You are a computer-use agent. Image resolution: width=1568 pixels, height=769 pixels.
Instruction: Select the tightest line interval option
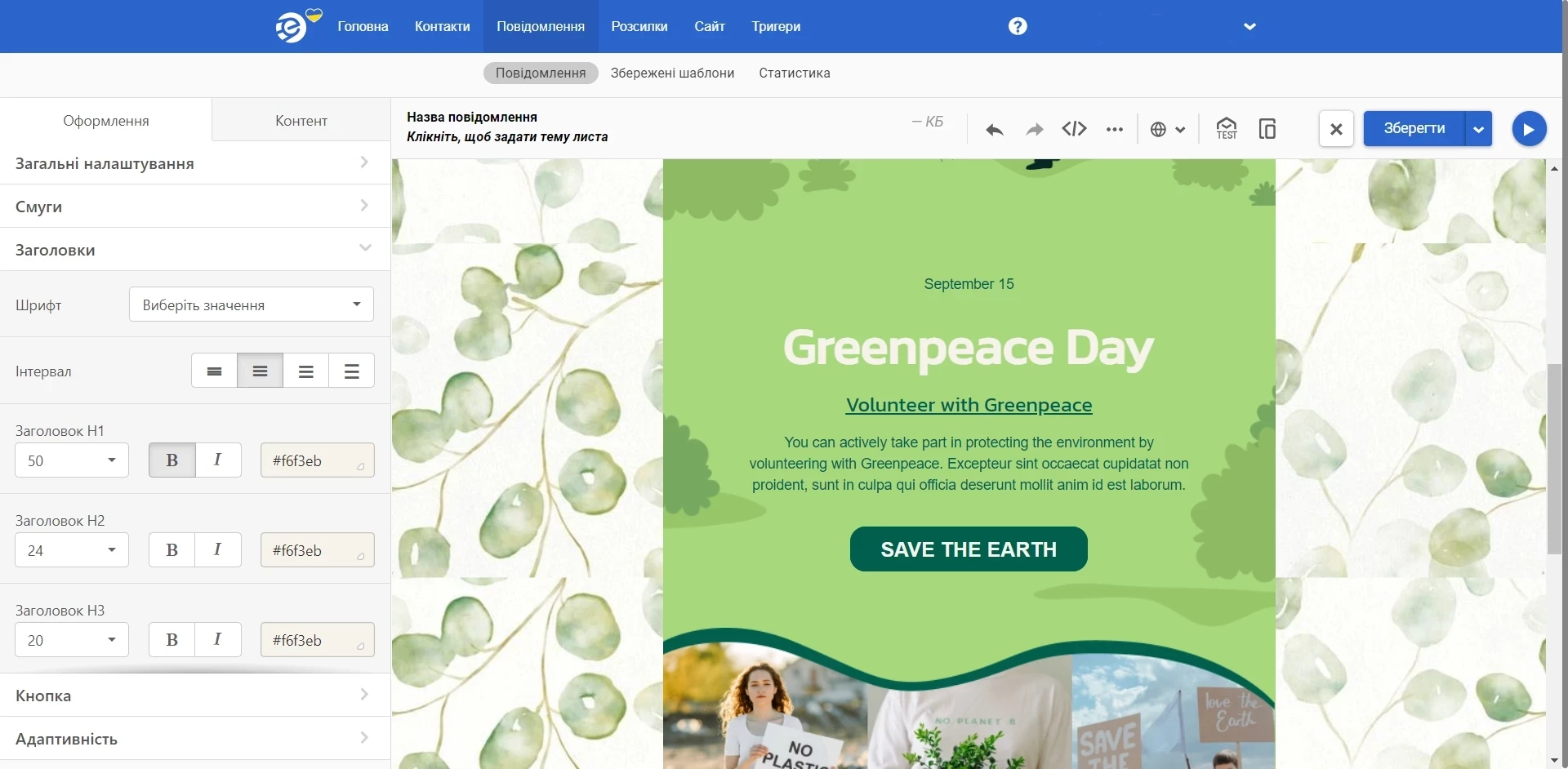pyautogui.click(x=214, y=371)
